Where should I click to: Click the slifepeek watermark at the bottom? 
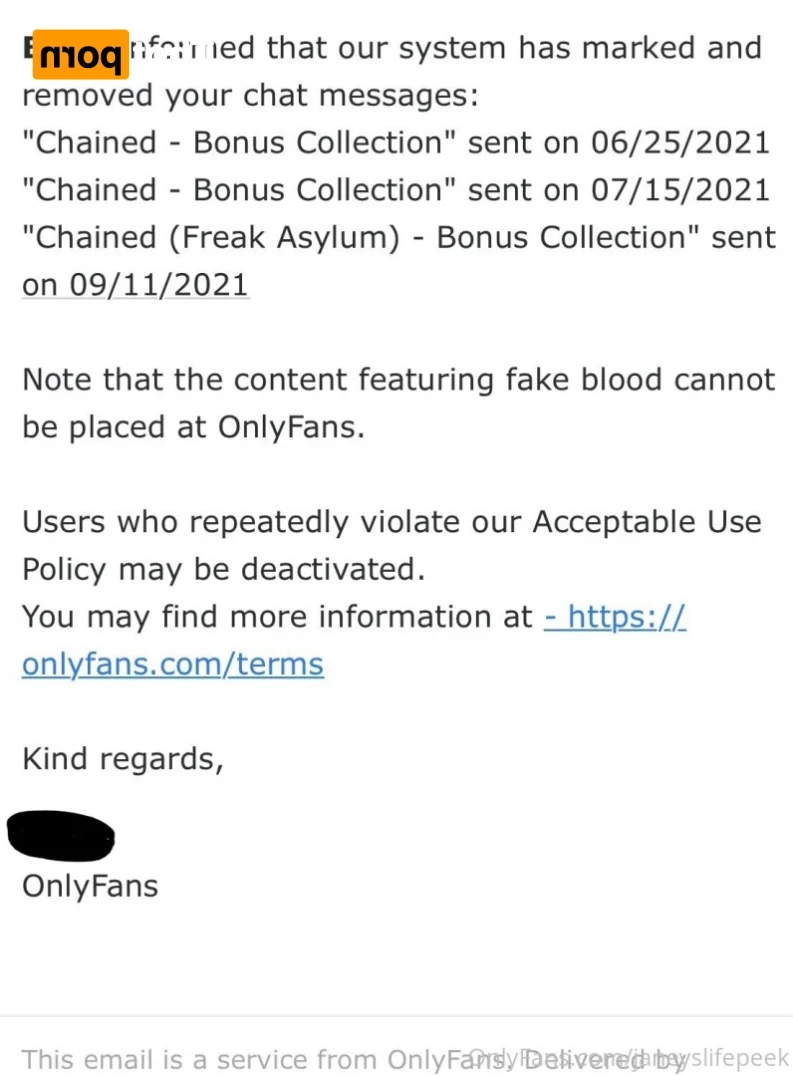[x=739, y=1057]
